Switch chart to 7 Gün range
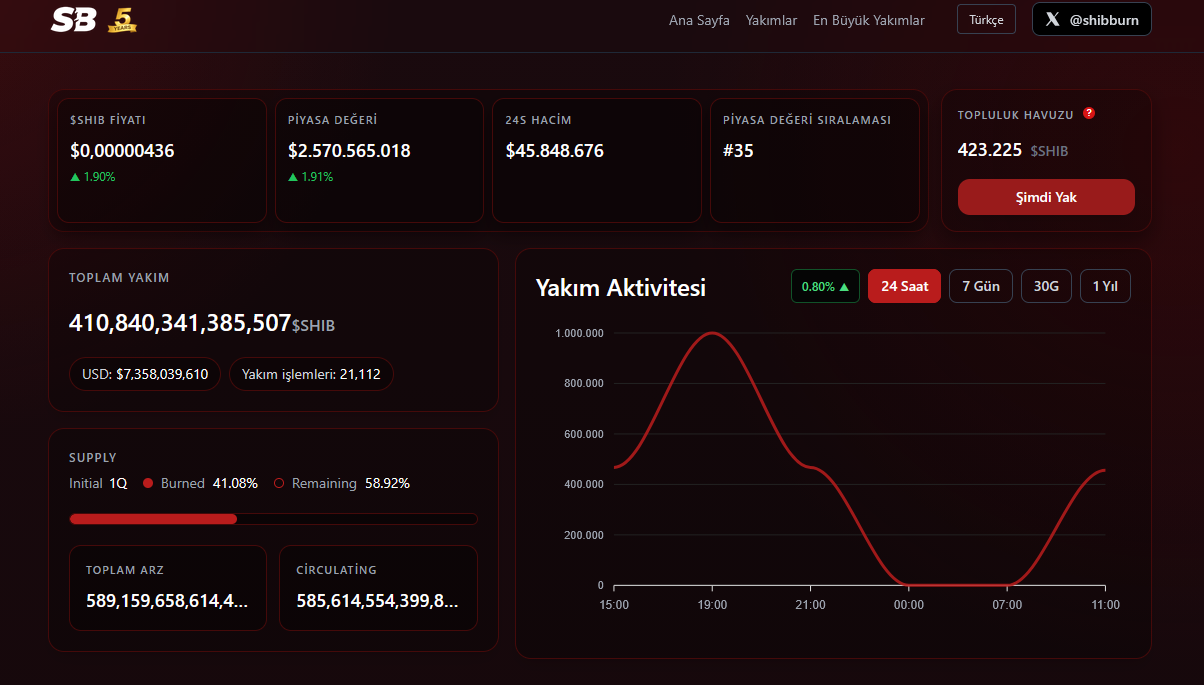This screenshot has width=1204, height=685. pos(981,286)
